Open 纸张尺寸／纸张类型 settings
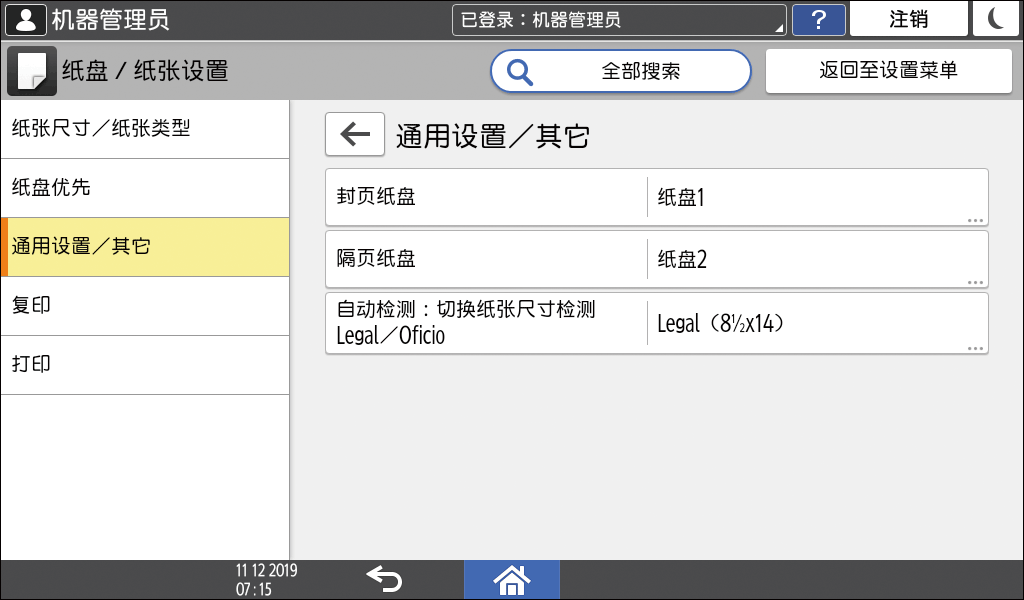The height and width of the screenshot is (600, 1024). pos(145,129)
